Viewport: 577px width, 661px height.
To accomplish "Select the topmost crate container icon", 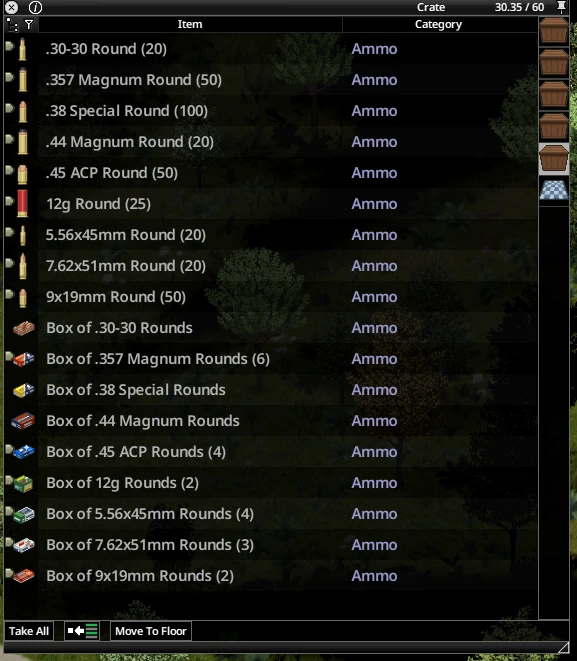I will 554,30.
